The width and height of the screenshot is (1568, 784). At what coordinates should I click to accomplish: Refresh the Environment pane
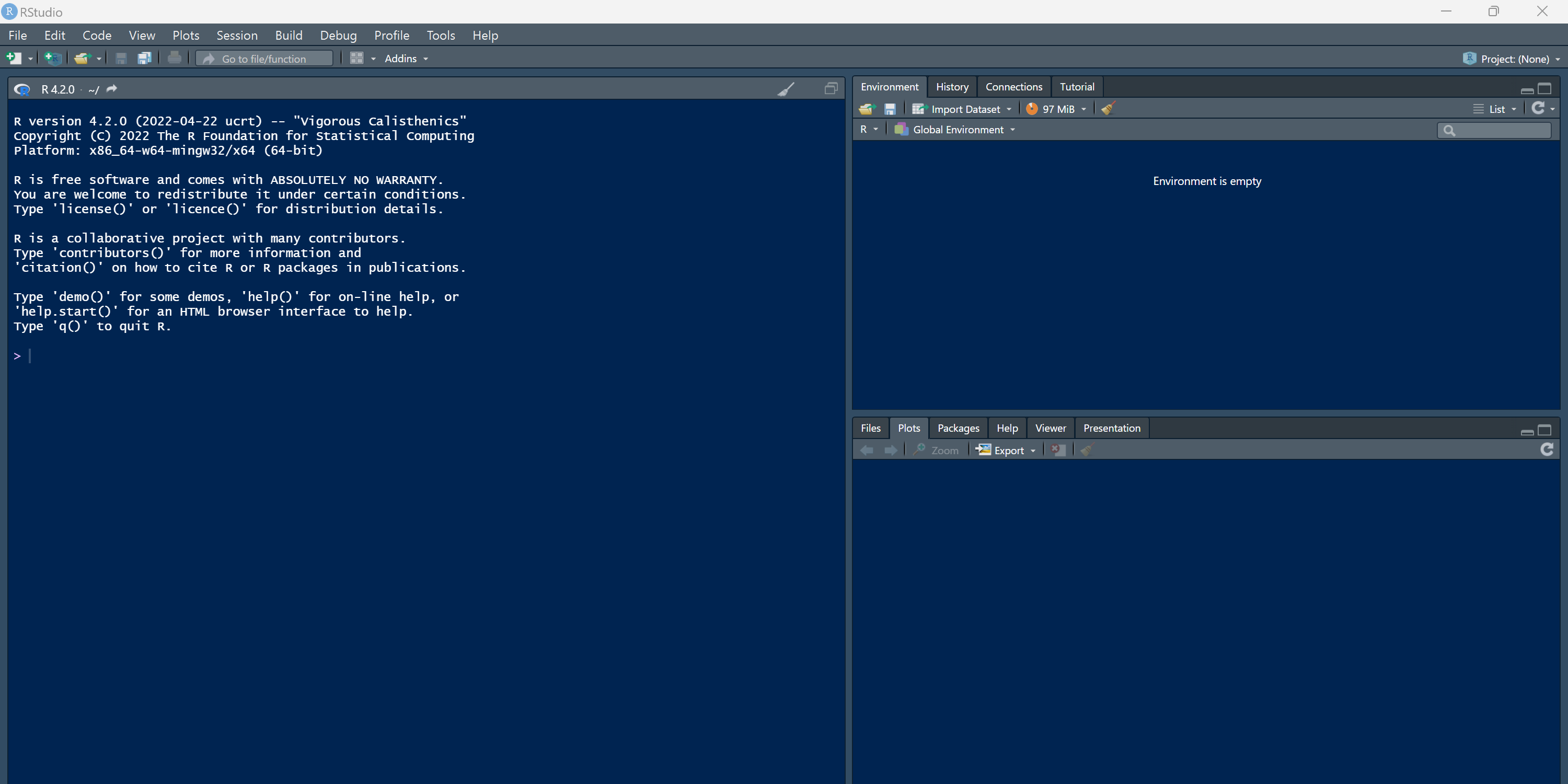pos(1538,108)
